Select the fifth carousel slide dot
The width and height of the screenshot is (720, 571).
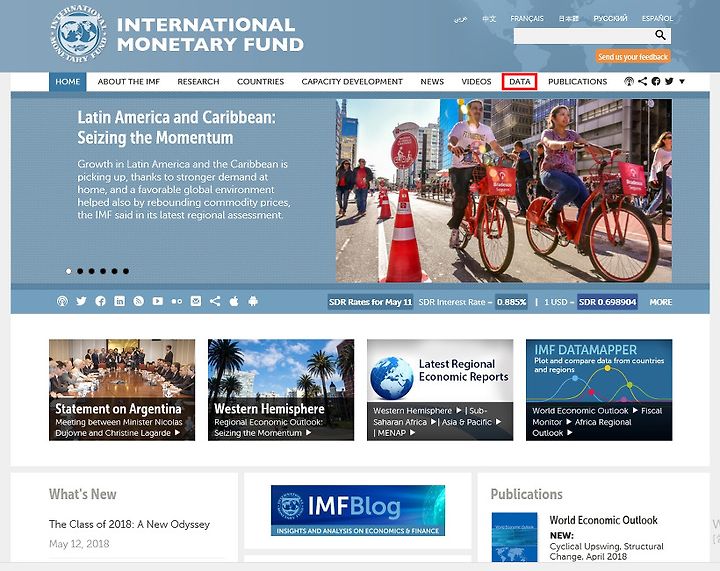coord(114,271)
